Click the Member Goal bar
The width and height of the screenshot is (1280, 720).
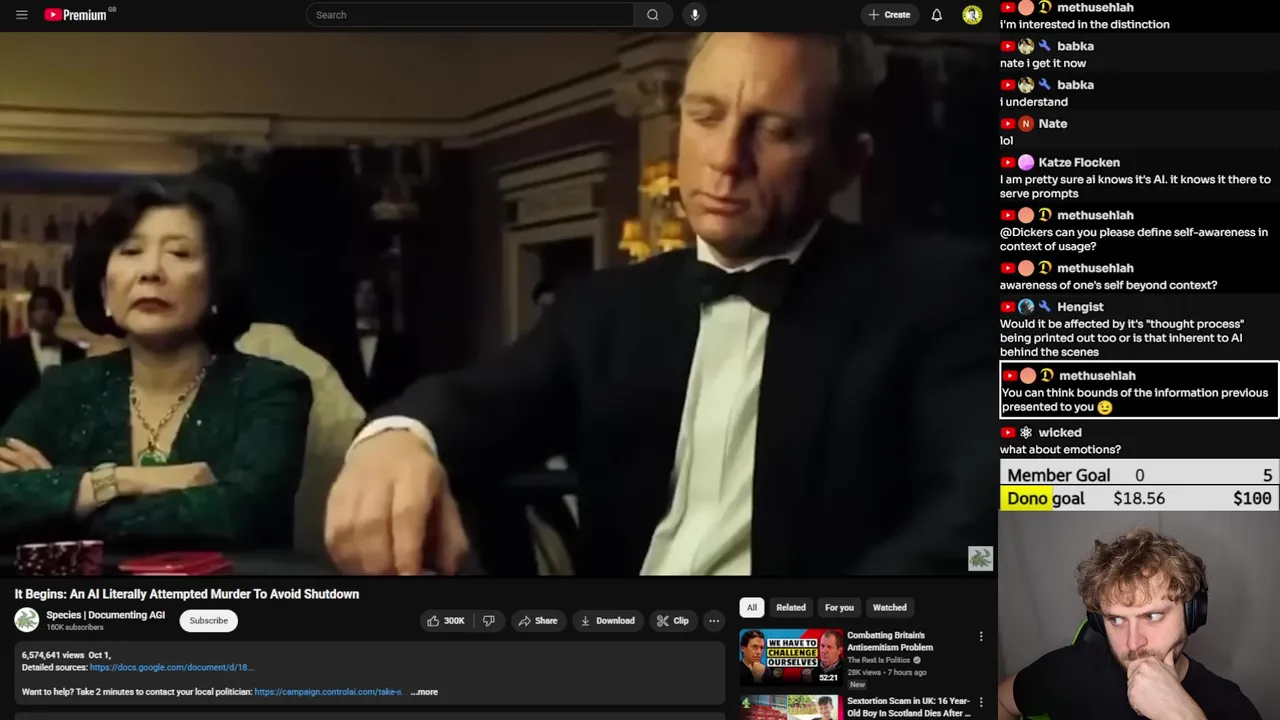point(1139,475)
